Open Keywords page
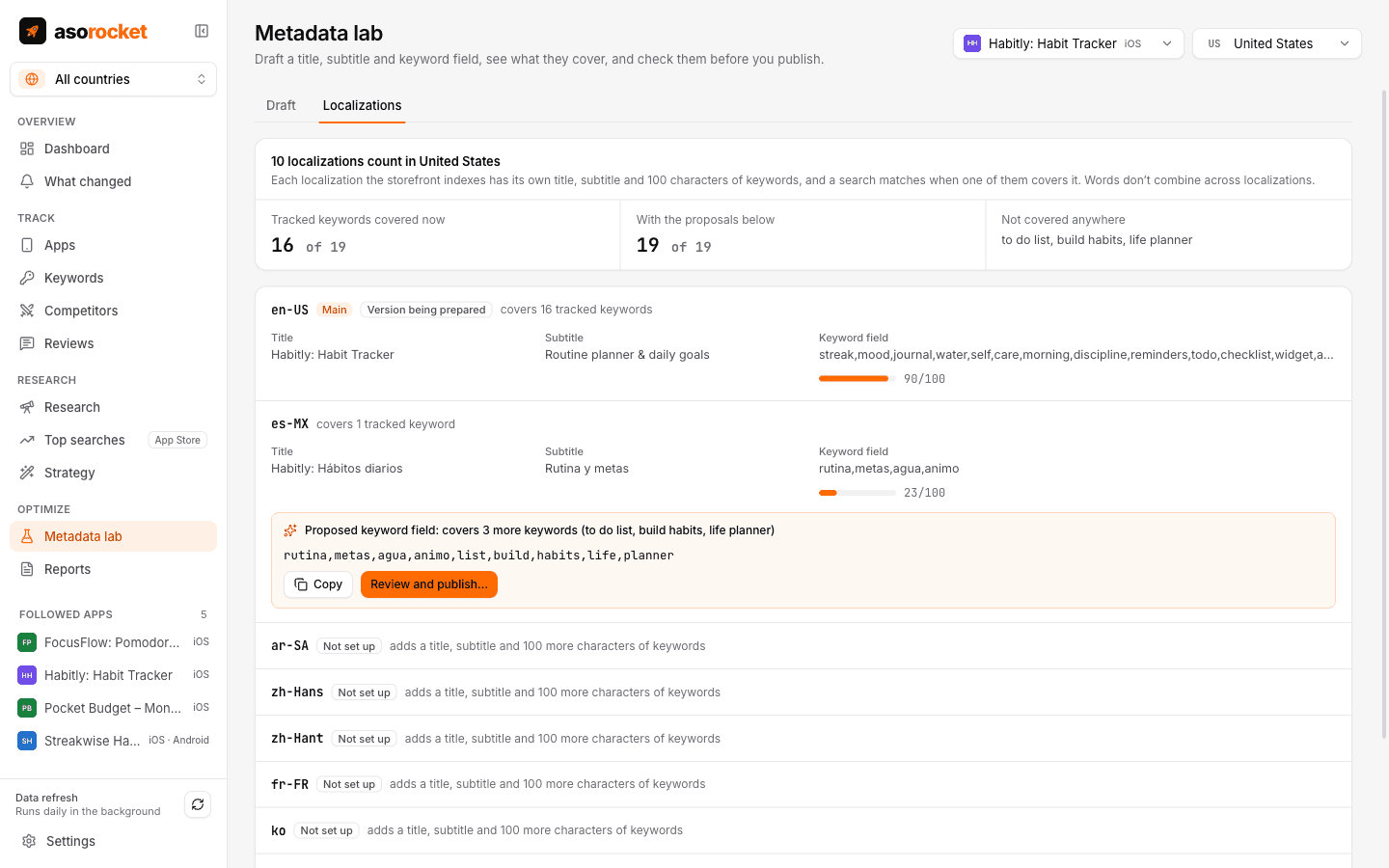1389x868 pixels. point(113,278)
